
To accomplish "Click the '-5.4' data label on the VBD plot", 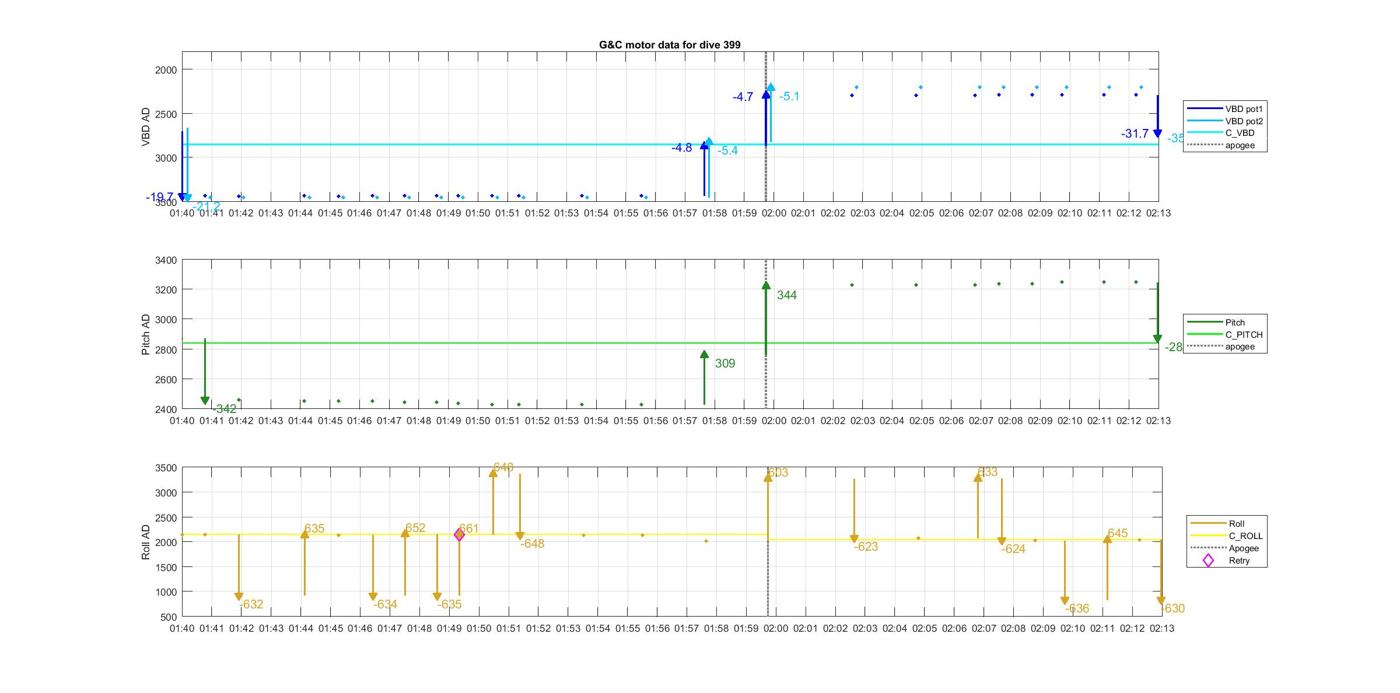I will pyautogui.click(x=727, y=151).
